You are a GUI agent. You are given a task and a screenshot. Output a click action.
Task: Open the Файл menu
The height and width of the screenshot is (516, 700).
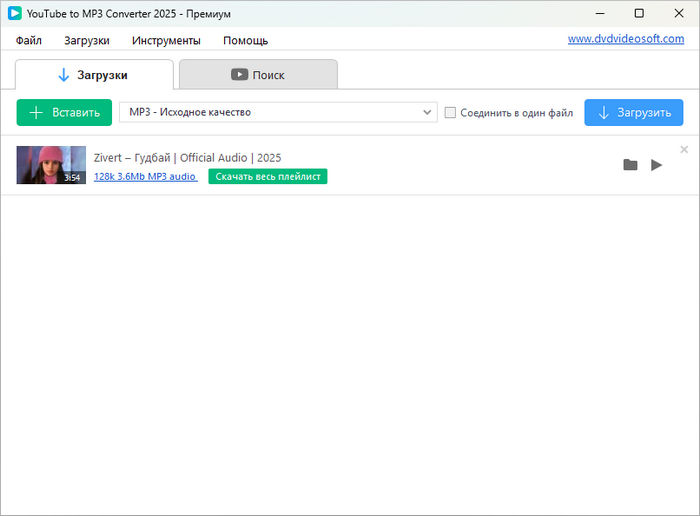pos(29,41)
